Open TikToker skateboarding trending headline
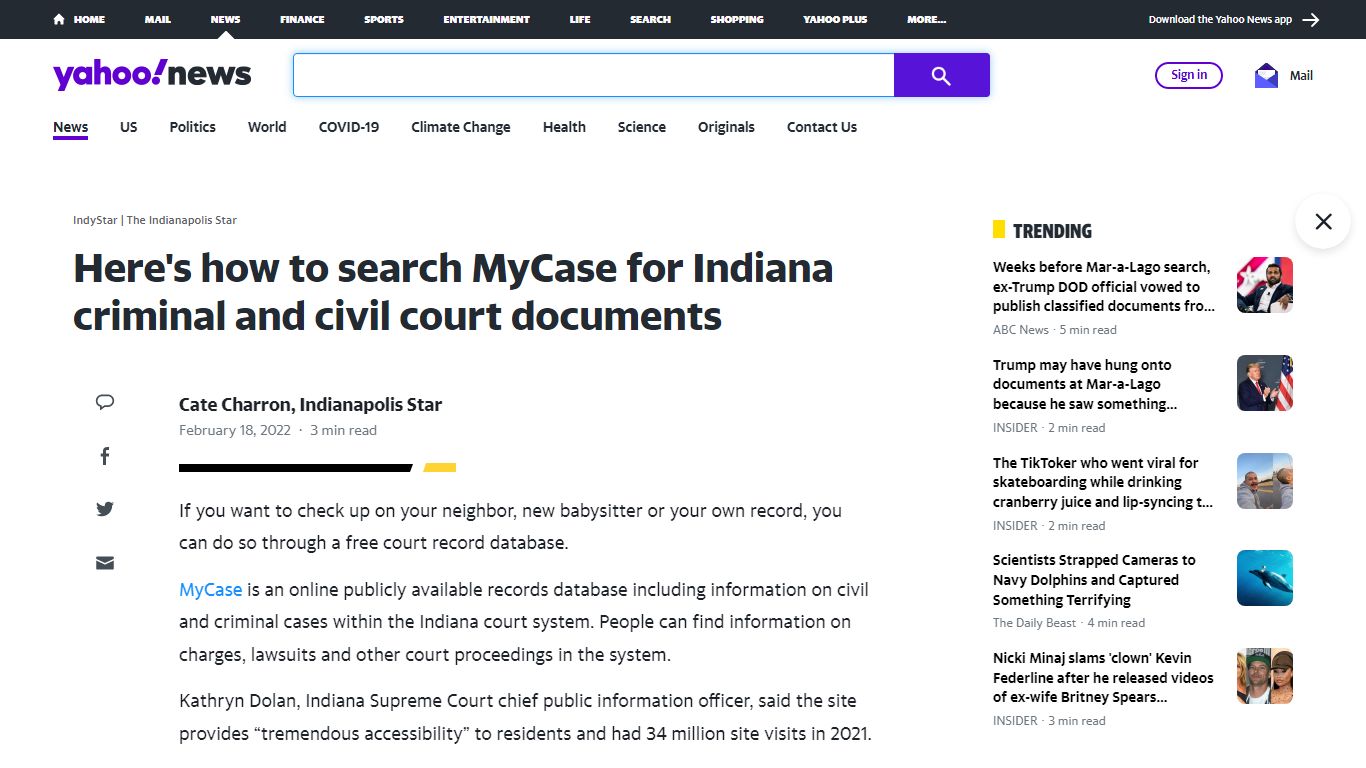The height and width of the screenshot is (768, 1366). coord(1103,482)
